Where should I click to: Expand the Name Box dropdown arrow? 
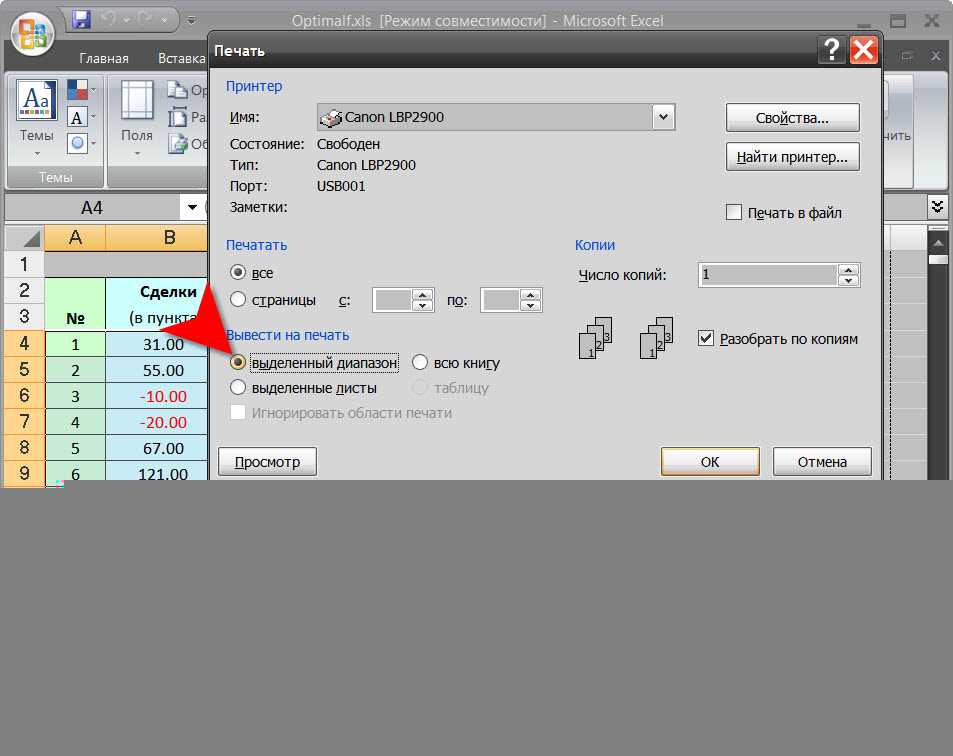pos(192,207)
